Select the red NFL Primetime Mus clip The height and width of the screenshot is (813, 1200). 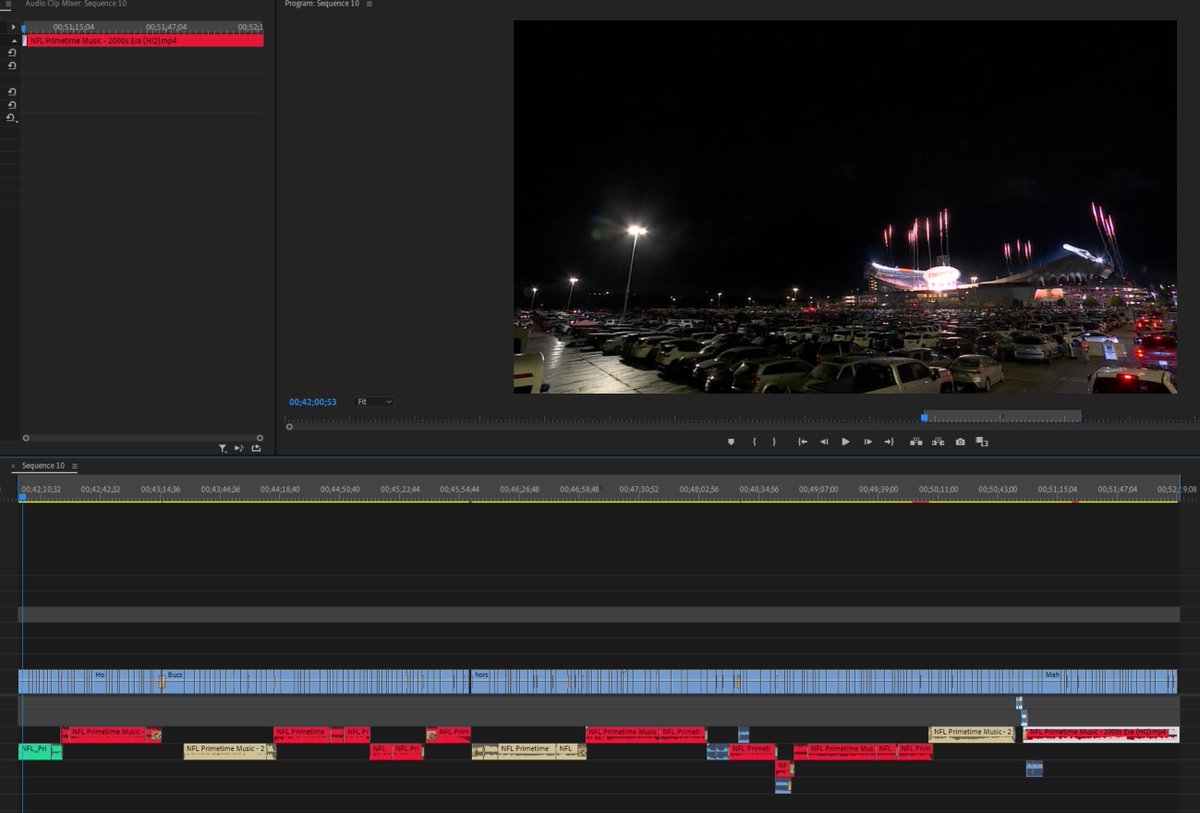click(x=841, y=751)
